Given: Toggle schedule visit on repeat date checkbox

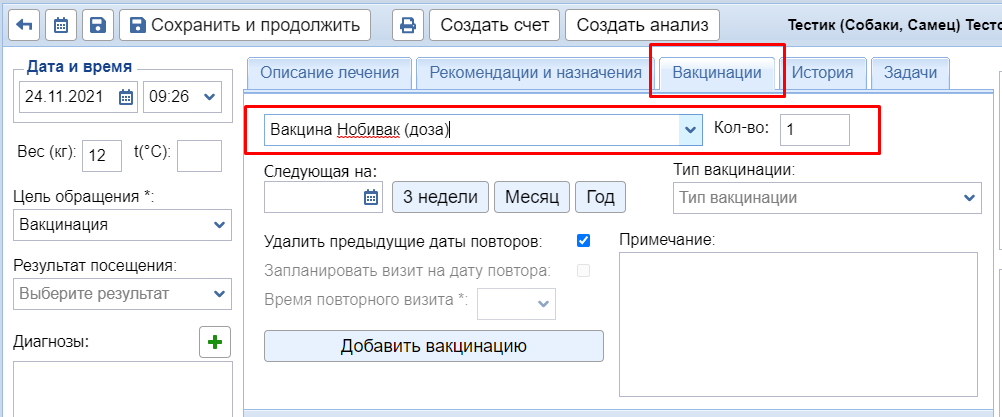Looking at the screenshot, I should 584,270.
